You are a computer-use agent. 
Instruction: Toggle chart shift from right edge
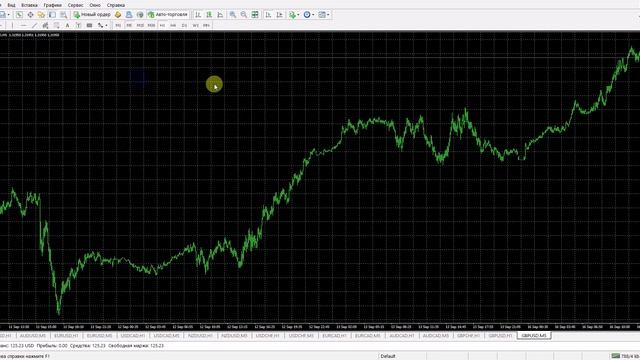point(280,15)
